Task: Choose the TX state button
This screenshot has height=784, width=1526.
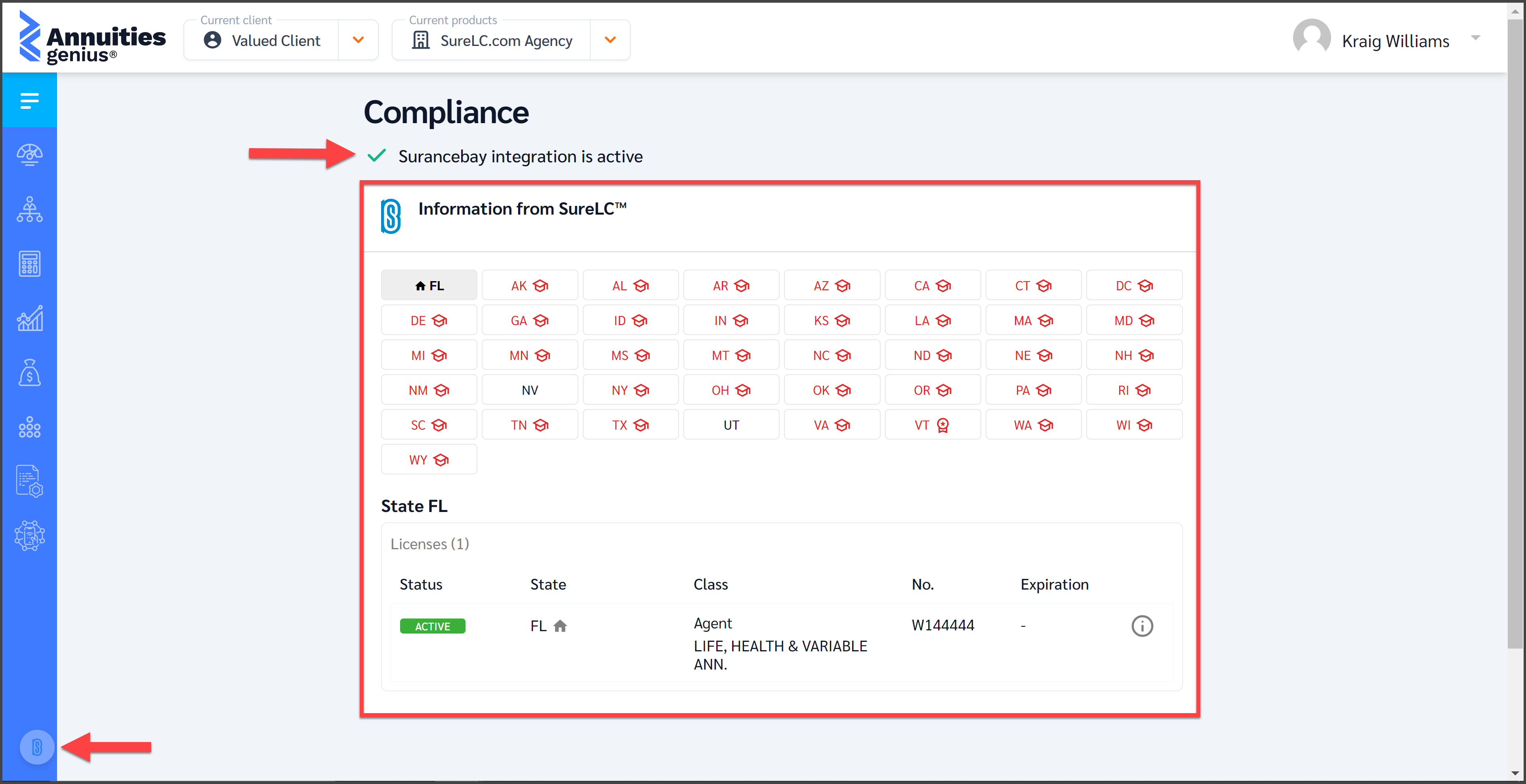Action: (630, 425)
